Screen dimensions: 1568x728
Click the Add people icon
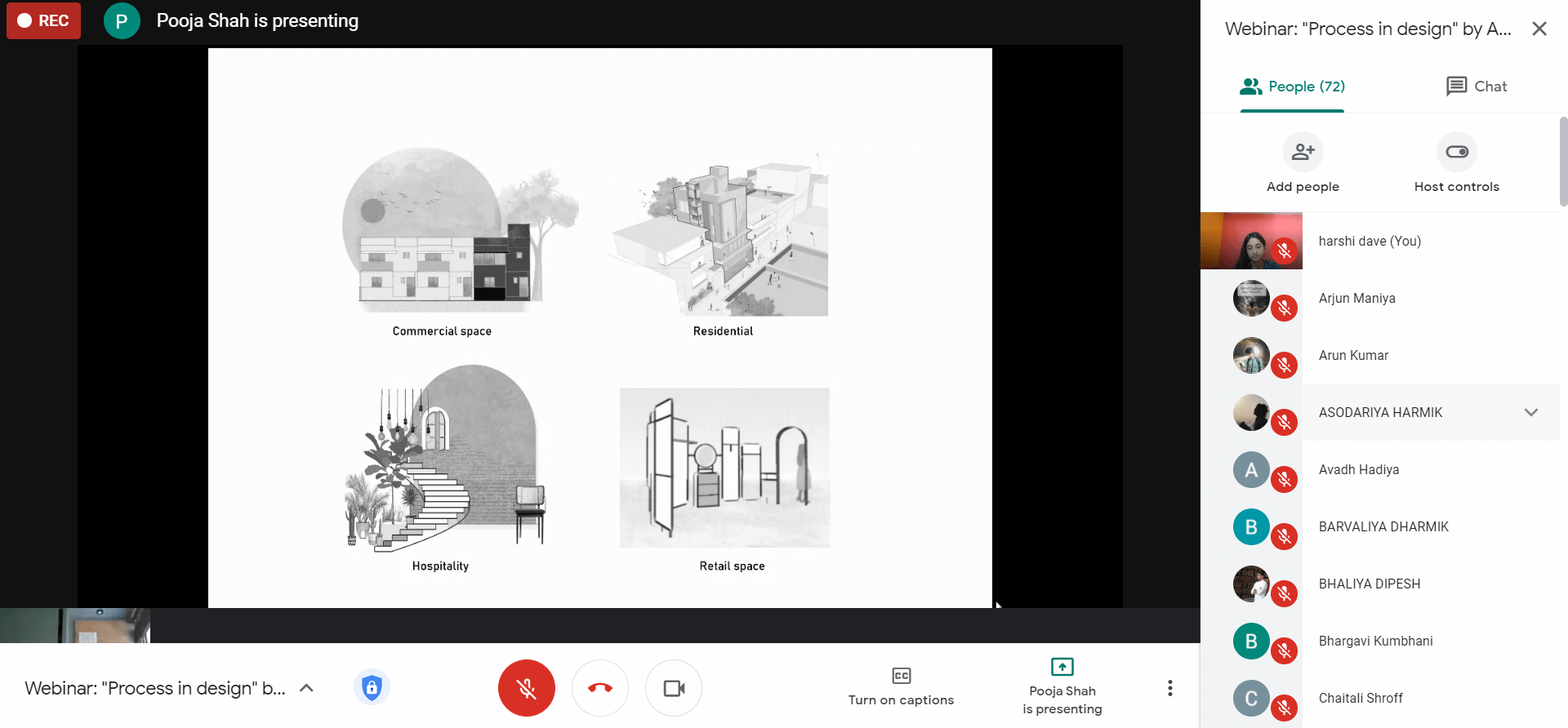tap(1303, 153)
